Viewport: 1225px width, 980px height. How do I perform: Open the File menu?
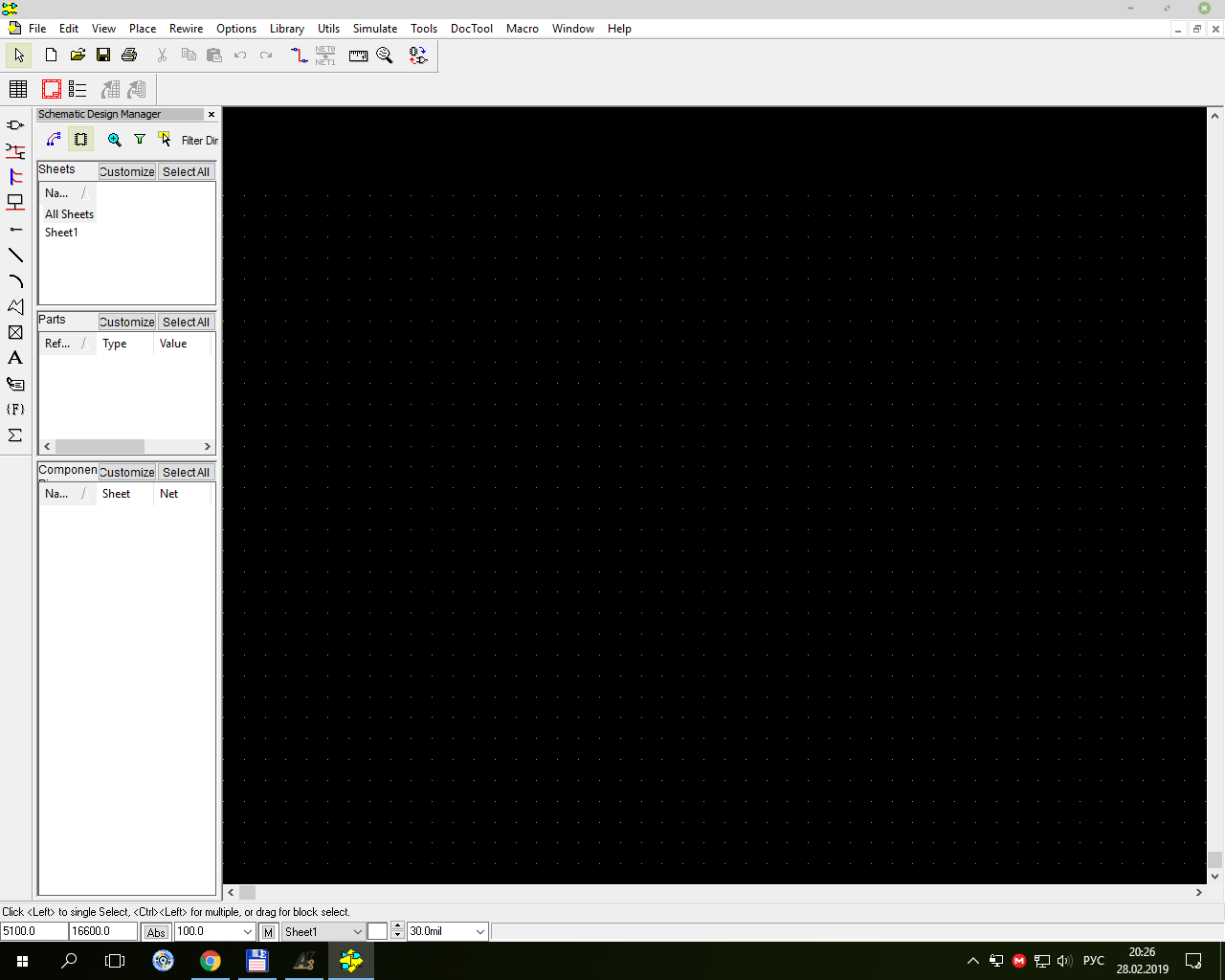37,29
